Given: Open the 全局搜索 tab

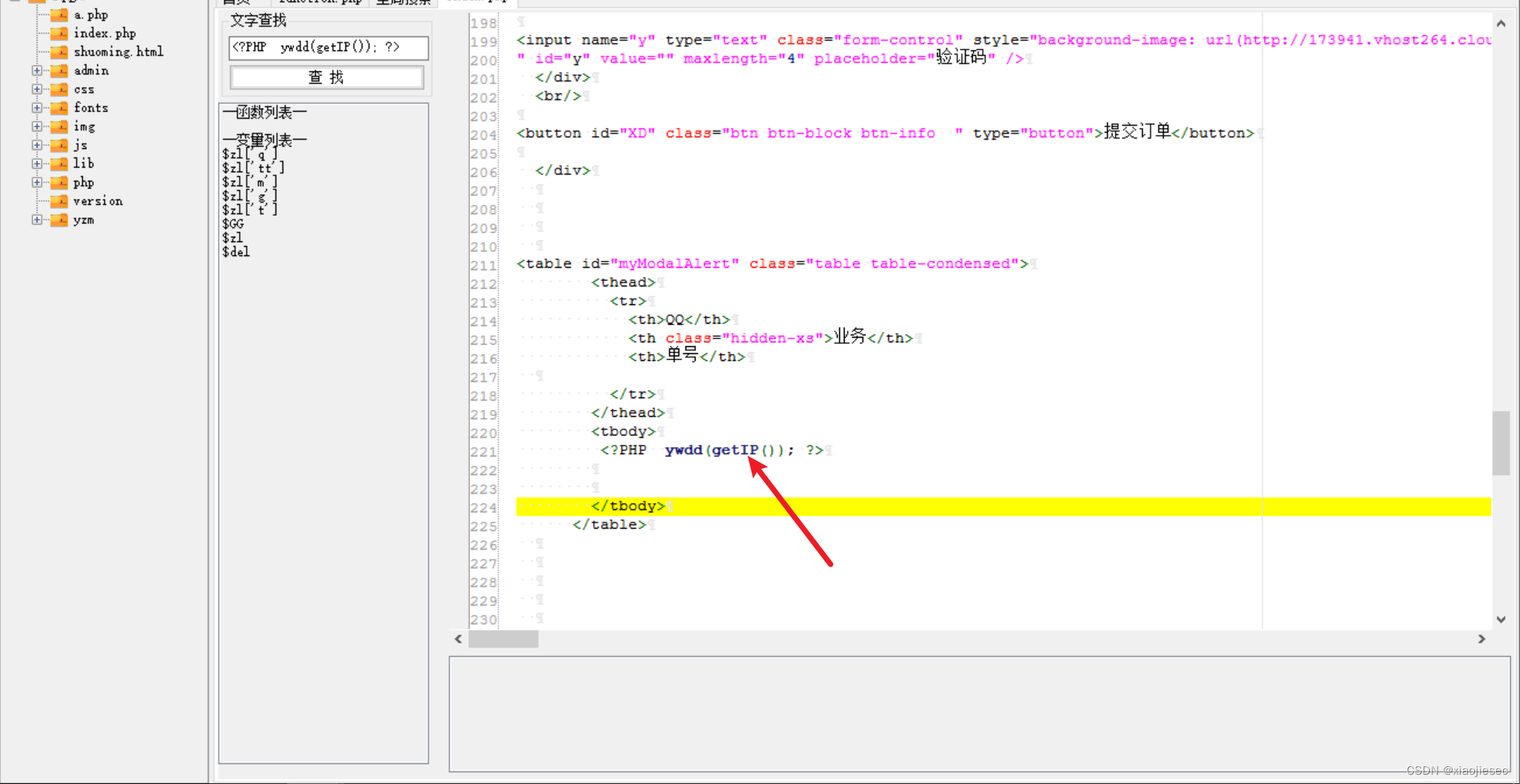Looking at the screenshot, I should click(x=401, y=2).
